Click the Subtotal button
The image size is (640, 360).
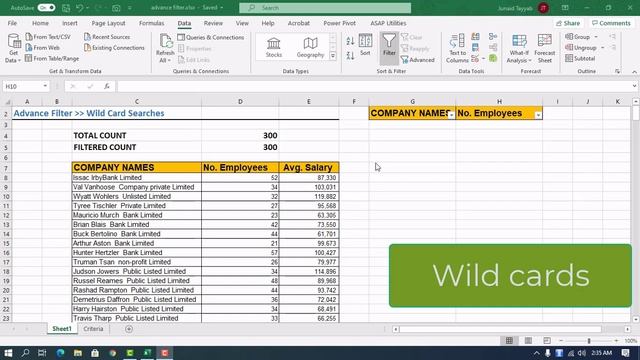[580, 58]
